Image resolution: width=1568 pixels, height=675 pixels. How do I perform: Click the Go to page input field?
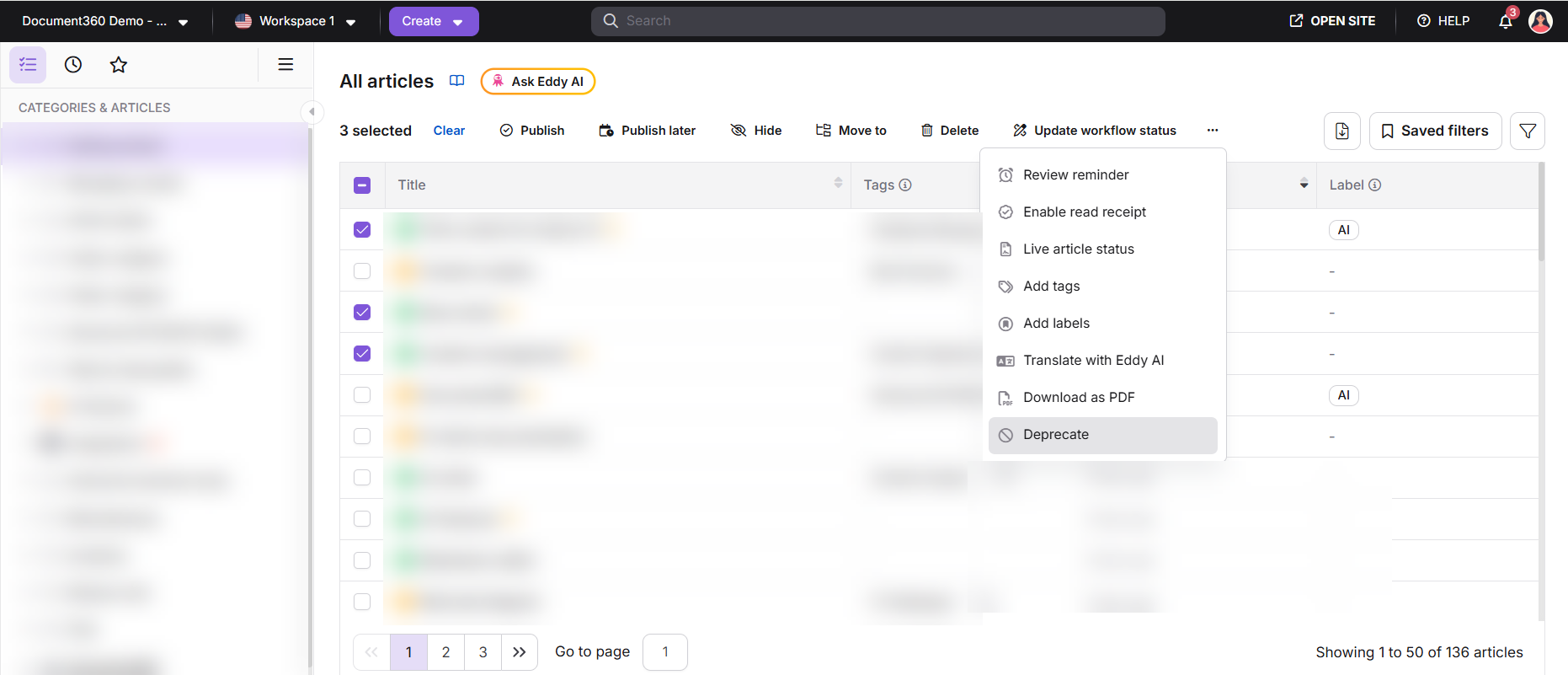(x=665, y=652)
